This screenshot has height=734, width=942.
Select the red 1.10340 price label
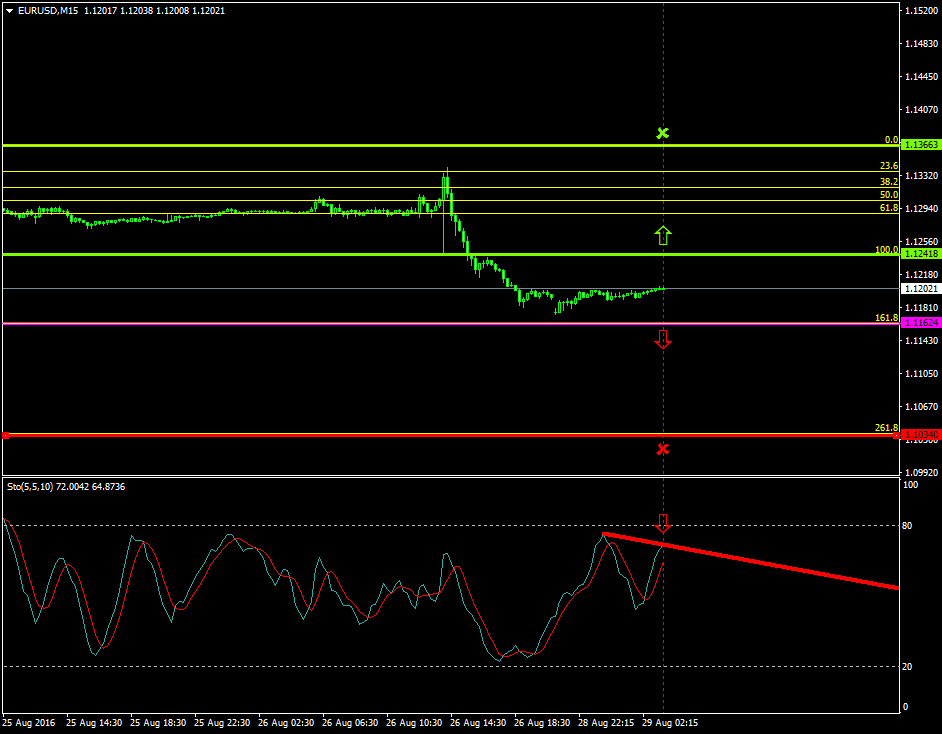920,435
